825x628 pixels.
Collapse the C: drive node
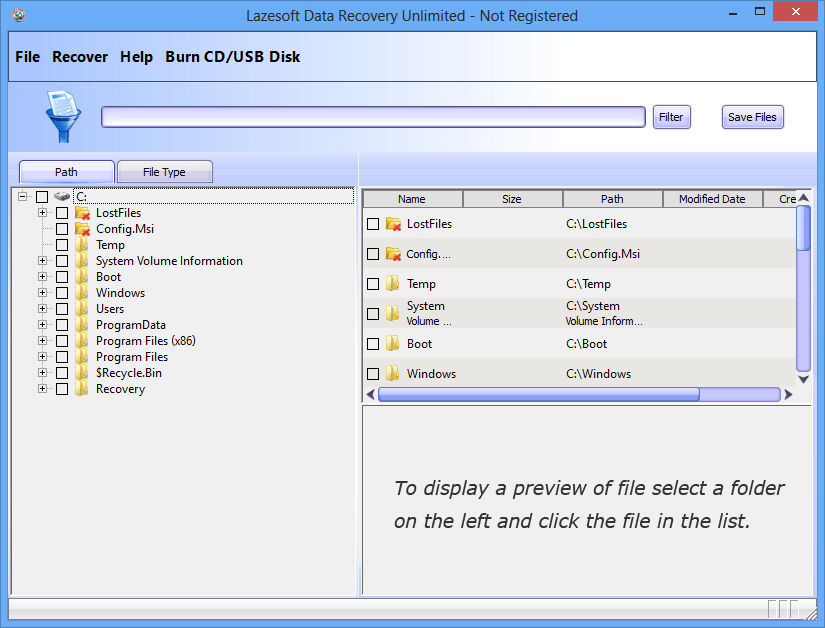(x=24, y=196)
